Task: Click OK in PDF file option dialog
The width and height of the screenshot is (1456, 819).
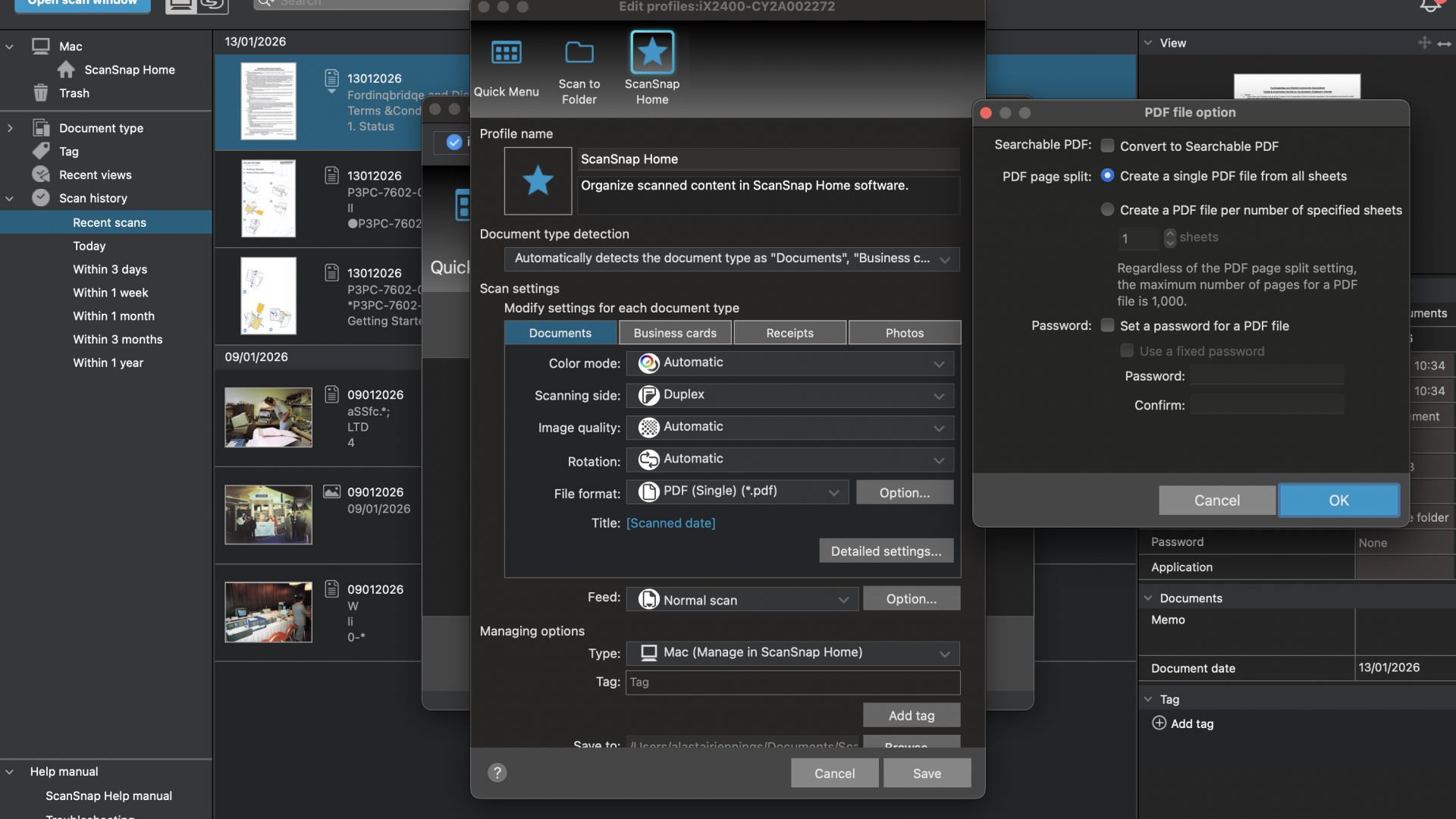Action: pyautogui.click(x=1338, y=500)
